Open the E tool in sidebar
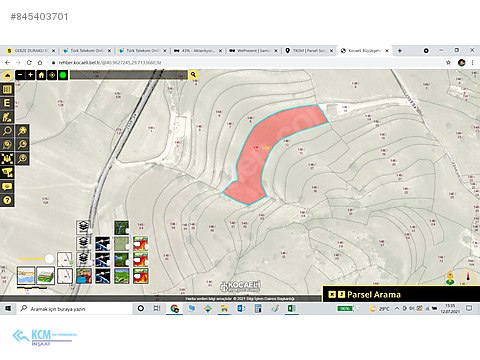This screenshot has height=360, width=480. coord(7,103)
